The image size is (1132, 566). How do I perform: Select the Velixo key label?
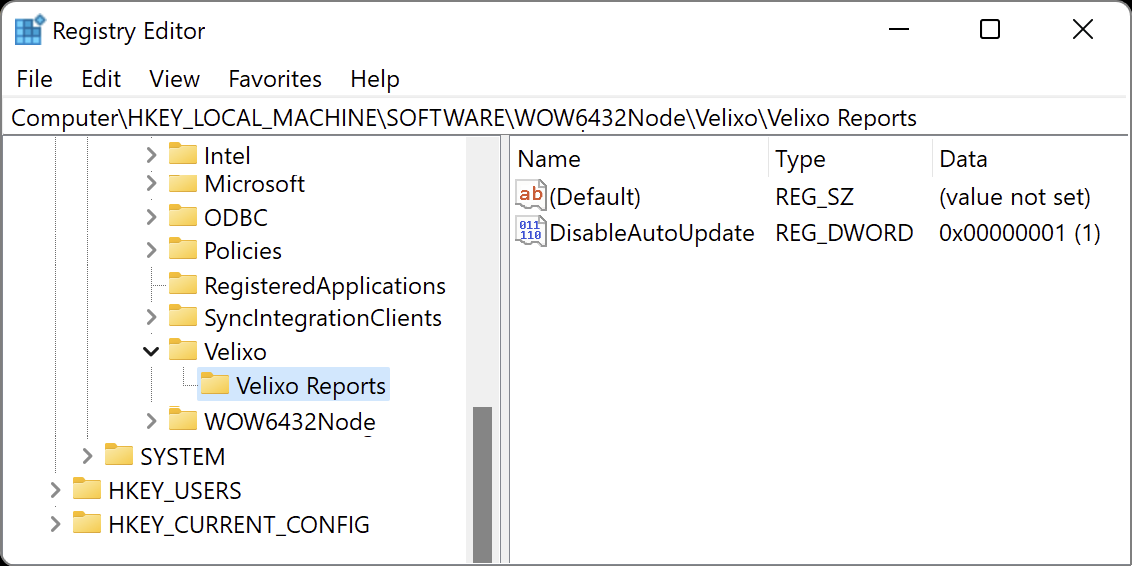coord(235,352)
